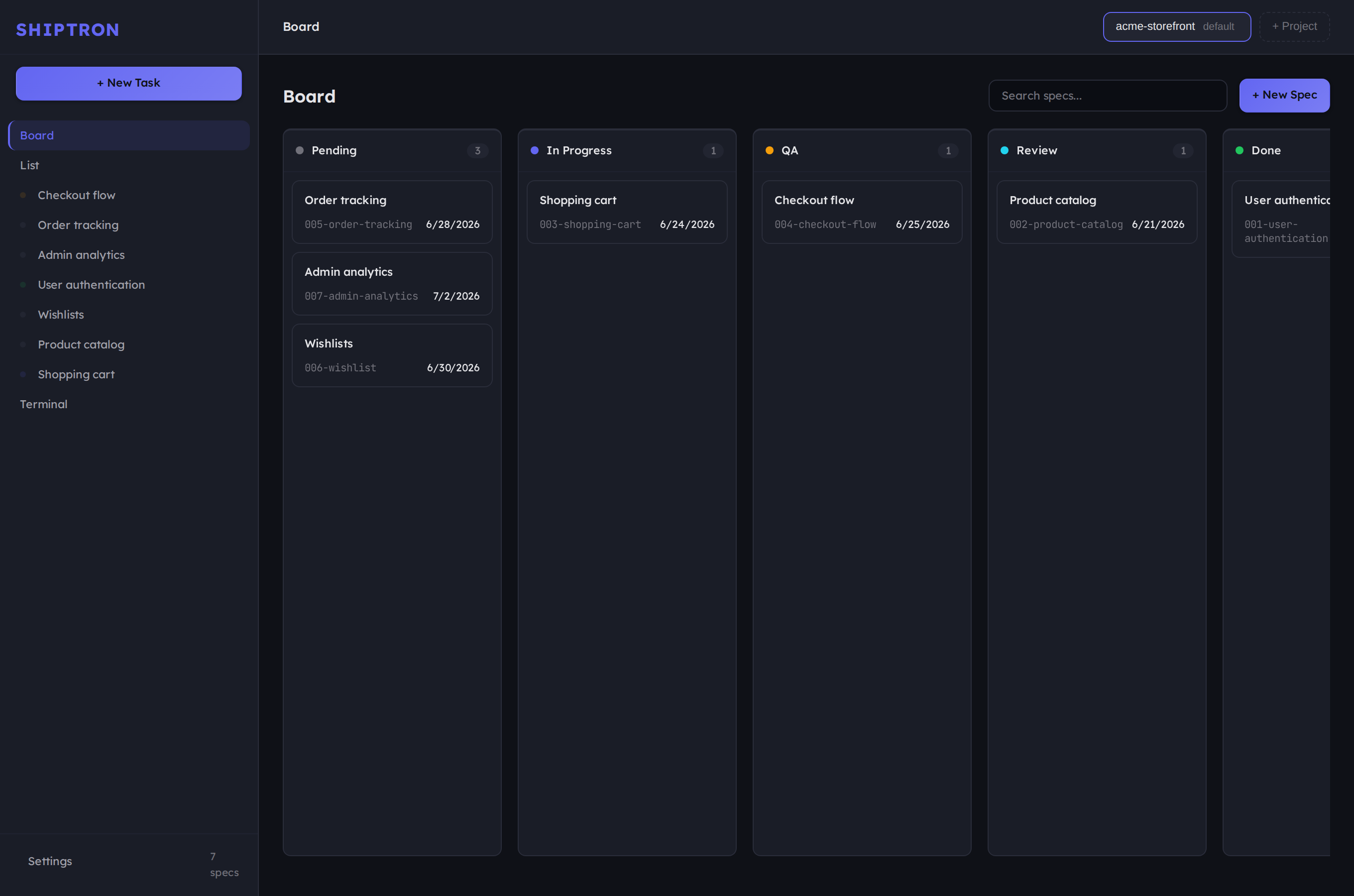Open the User authentication card
This screenshot has width=1354, height=896.
1281,219
